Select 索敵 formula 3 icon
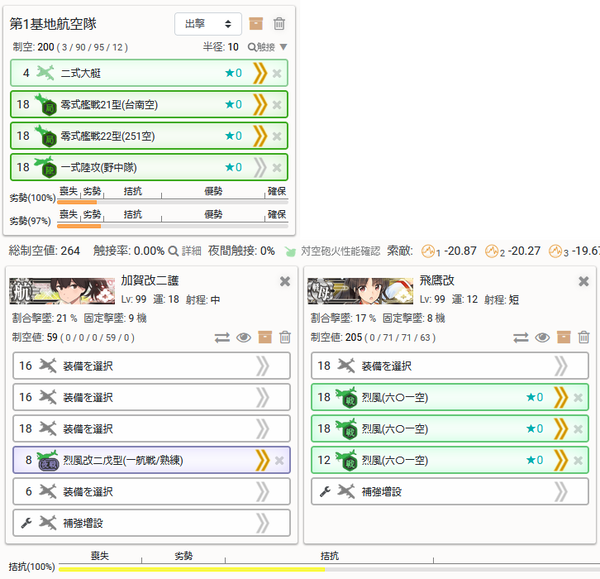Screen dimensions: 600x579 click(555, 251)
